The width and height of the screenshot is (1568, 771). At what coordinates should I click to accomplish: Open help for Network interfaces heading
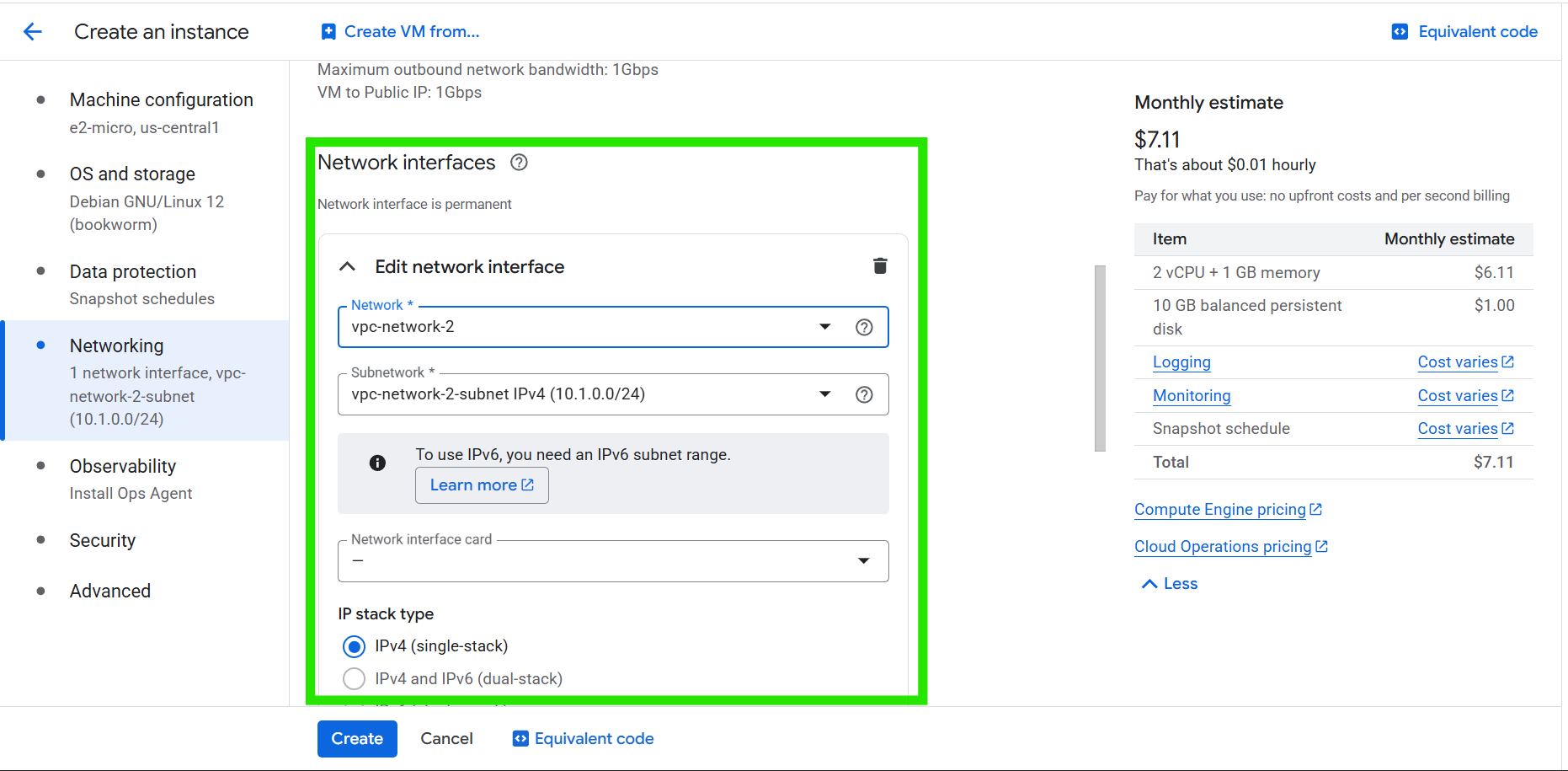point(519,163)
